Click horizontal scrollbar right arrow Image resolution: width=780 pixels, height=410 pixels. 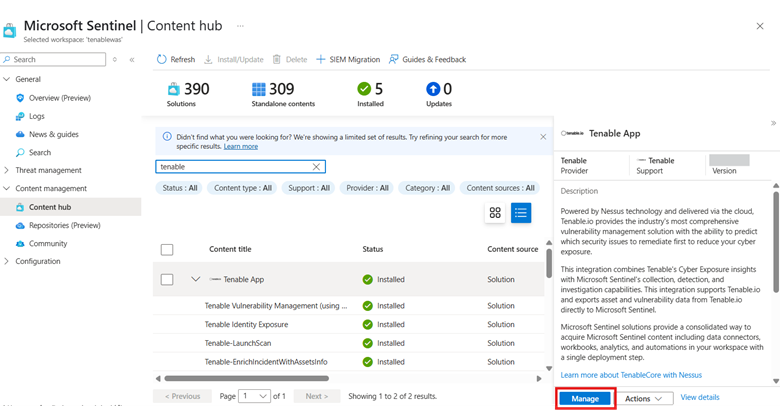click(x=539, y=379)
